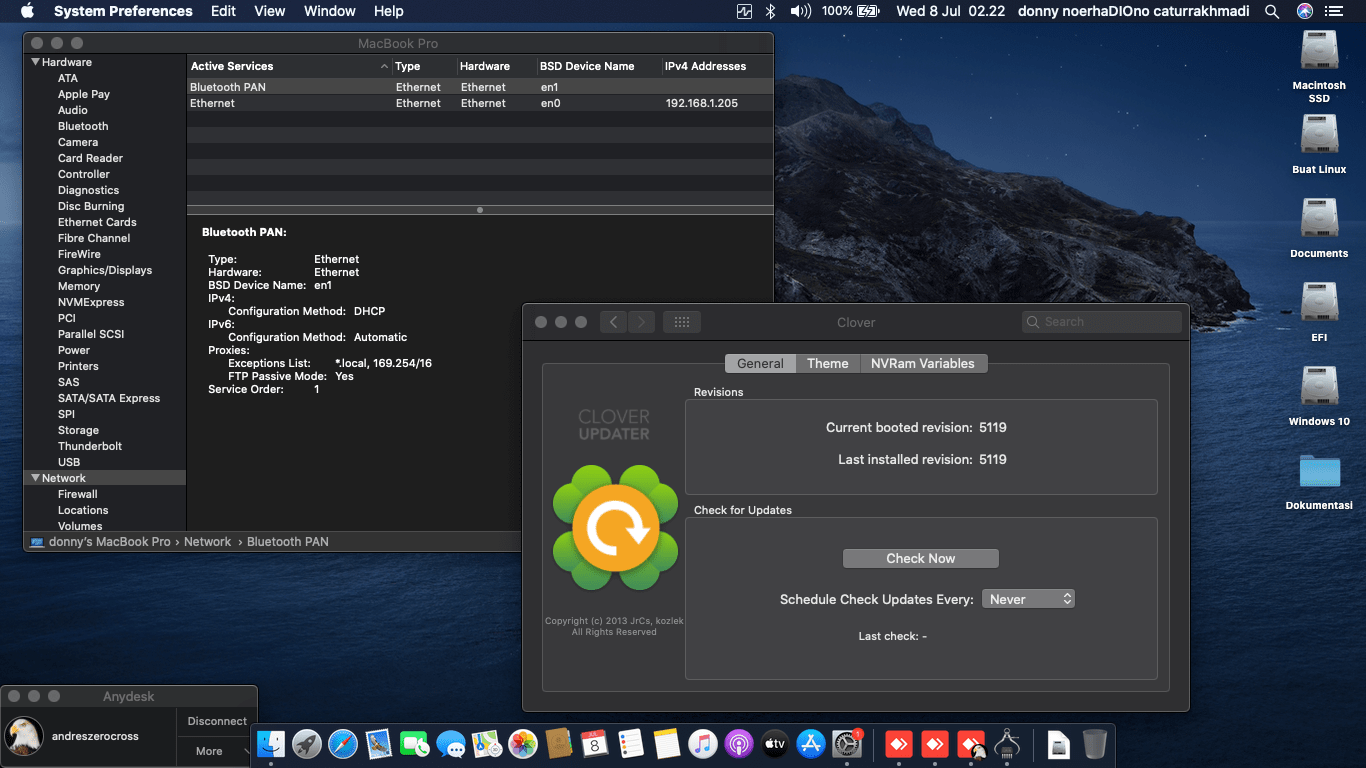Open the Dokumentasi folder on desktop

(x=1319, y=472)
